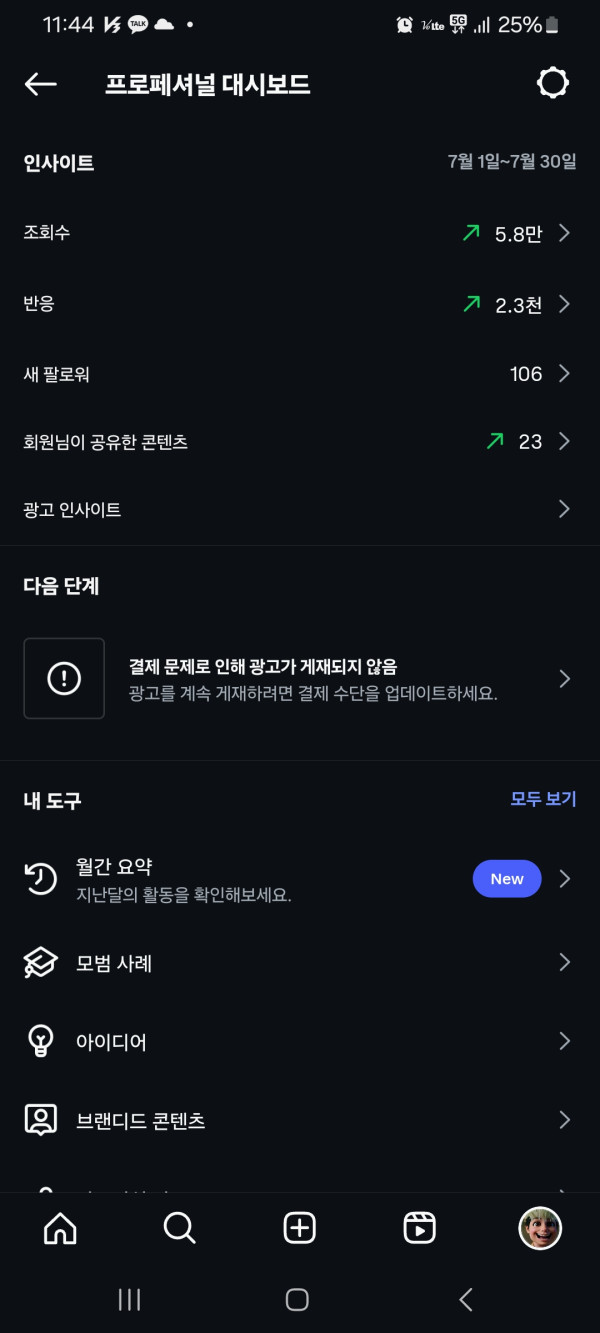600x1333 pixels.
Task: Tap the 모두 보기 link
Action: (543, 799)
